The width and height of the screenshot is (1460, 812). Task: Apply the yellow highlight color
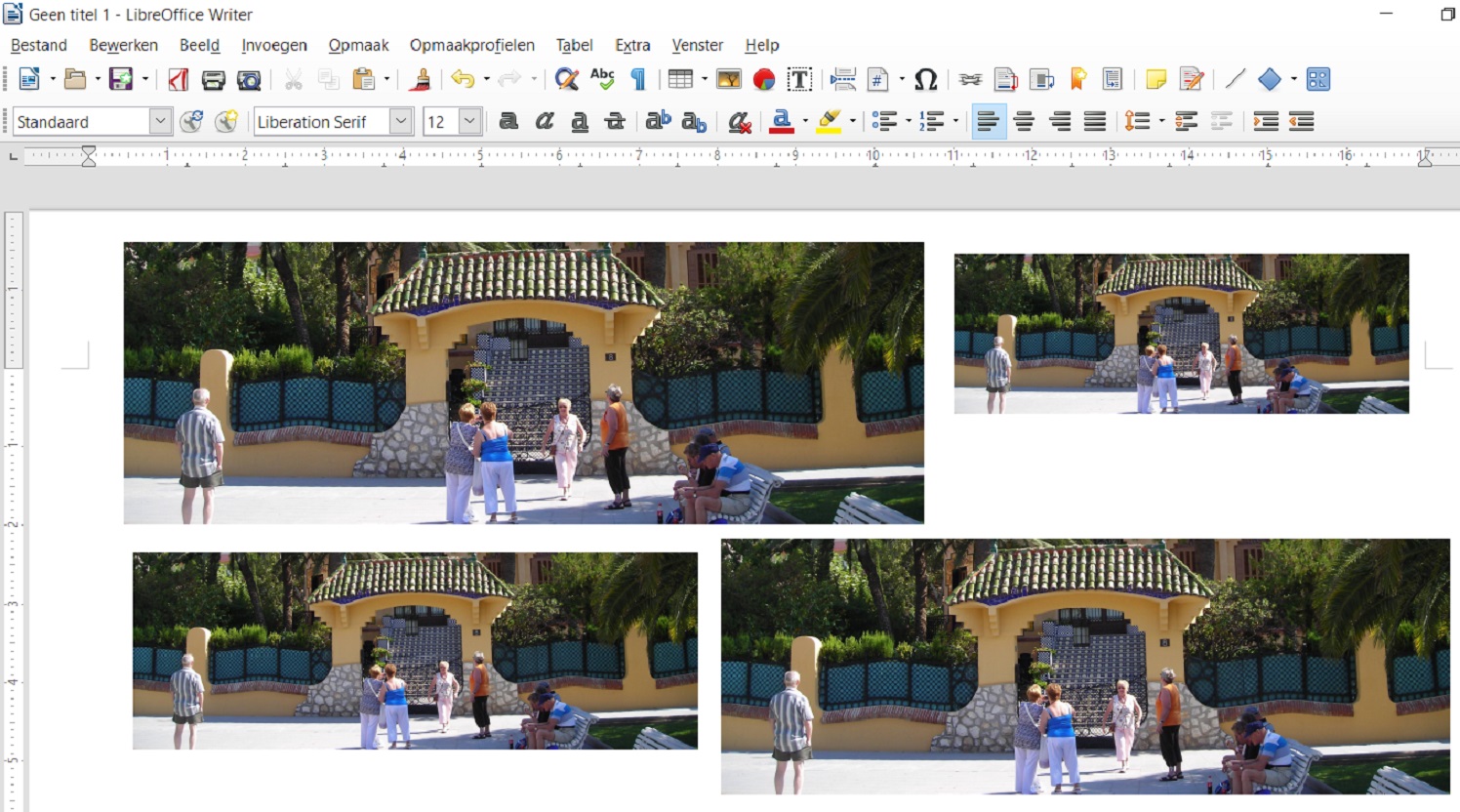point(829,122)
